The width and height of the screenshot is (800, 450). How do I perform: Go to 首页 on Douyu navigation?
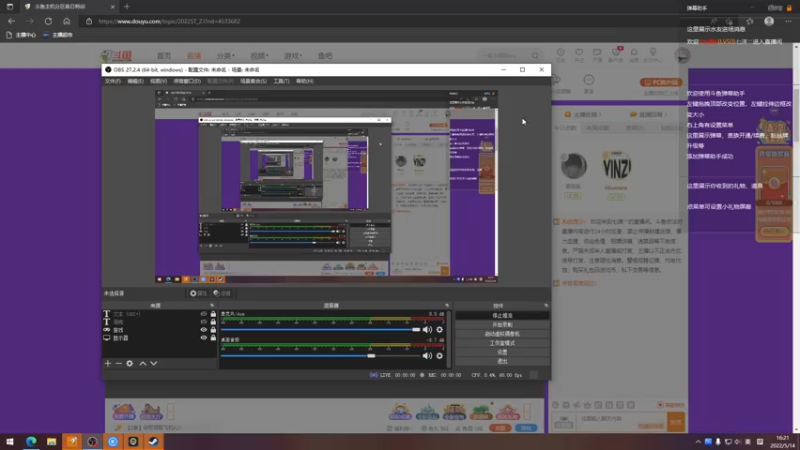coord(164,56)
